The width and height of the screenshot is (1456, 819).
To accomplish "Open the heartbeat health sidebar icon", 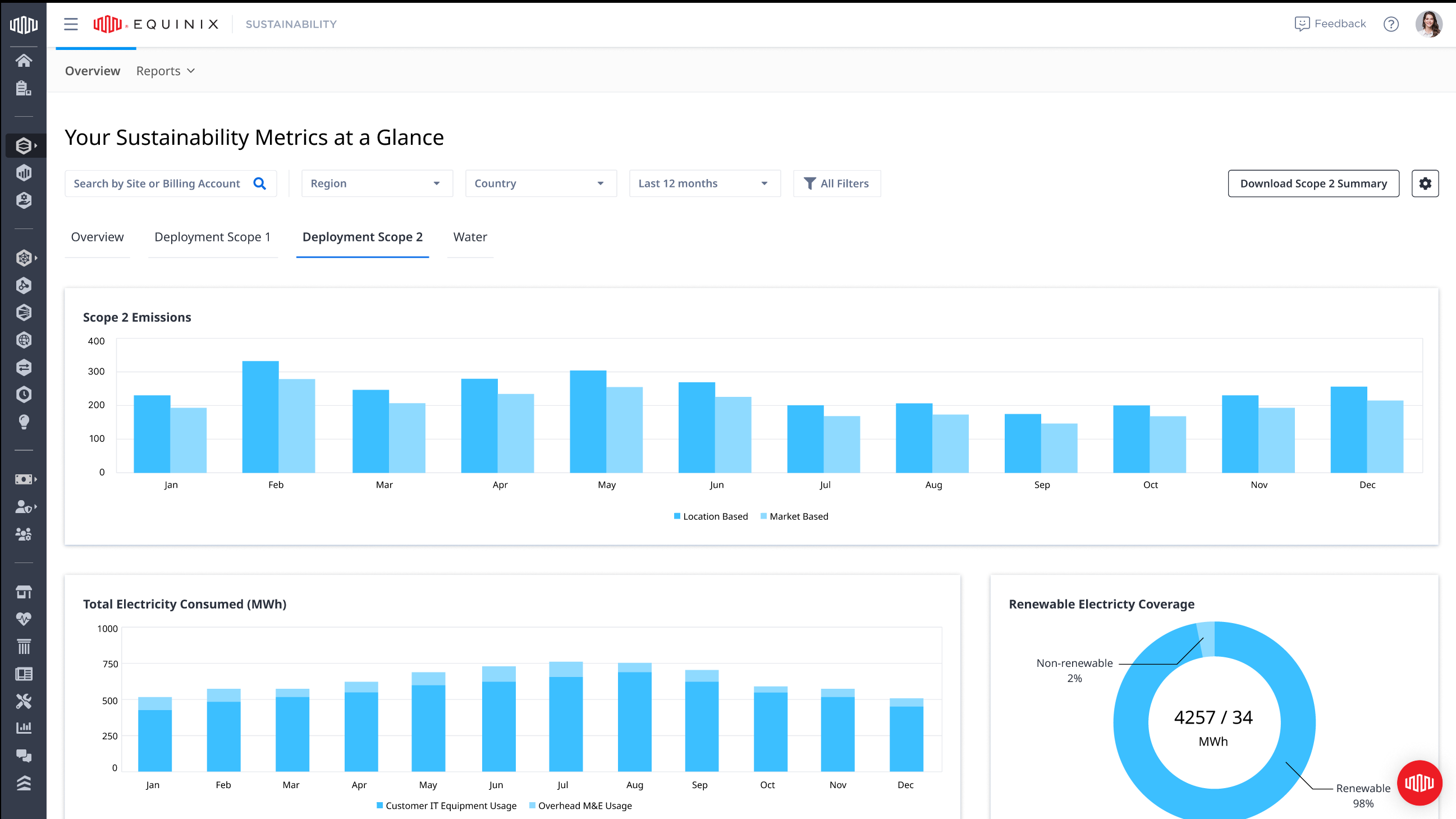I will (23, 619).
